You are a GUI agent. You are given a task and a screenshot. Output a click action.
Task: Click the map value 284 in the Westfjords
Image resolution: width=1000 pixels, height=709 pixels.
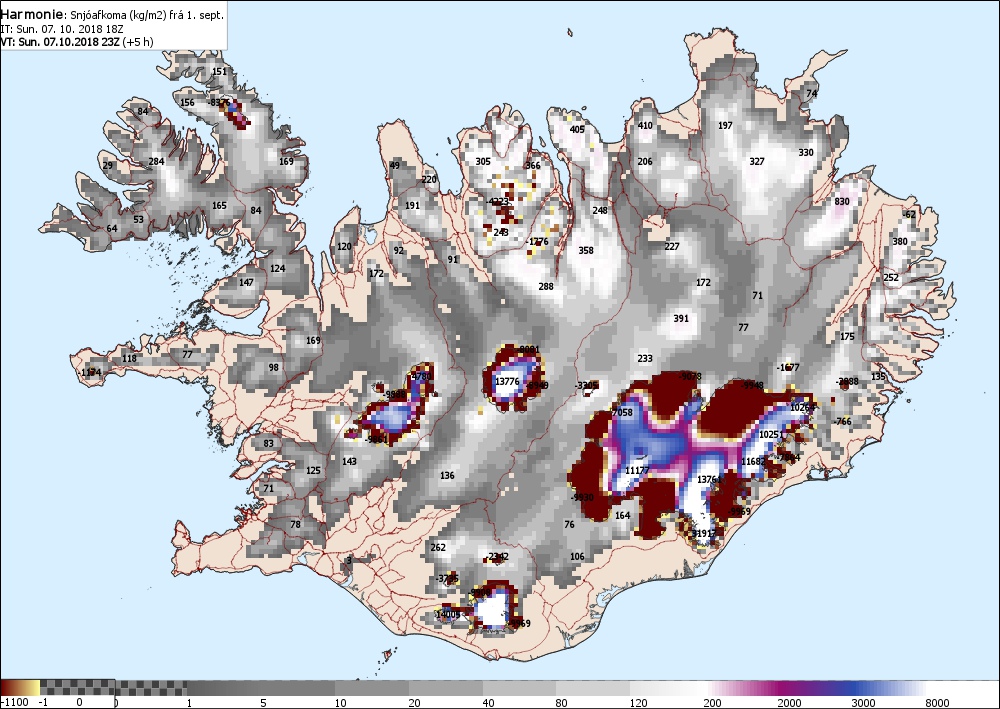[157, 161]
